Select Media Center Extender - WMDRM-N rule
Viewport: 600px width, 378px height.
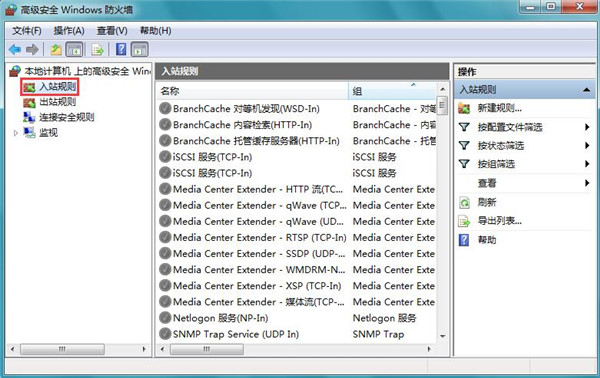point(259,269)
